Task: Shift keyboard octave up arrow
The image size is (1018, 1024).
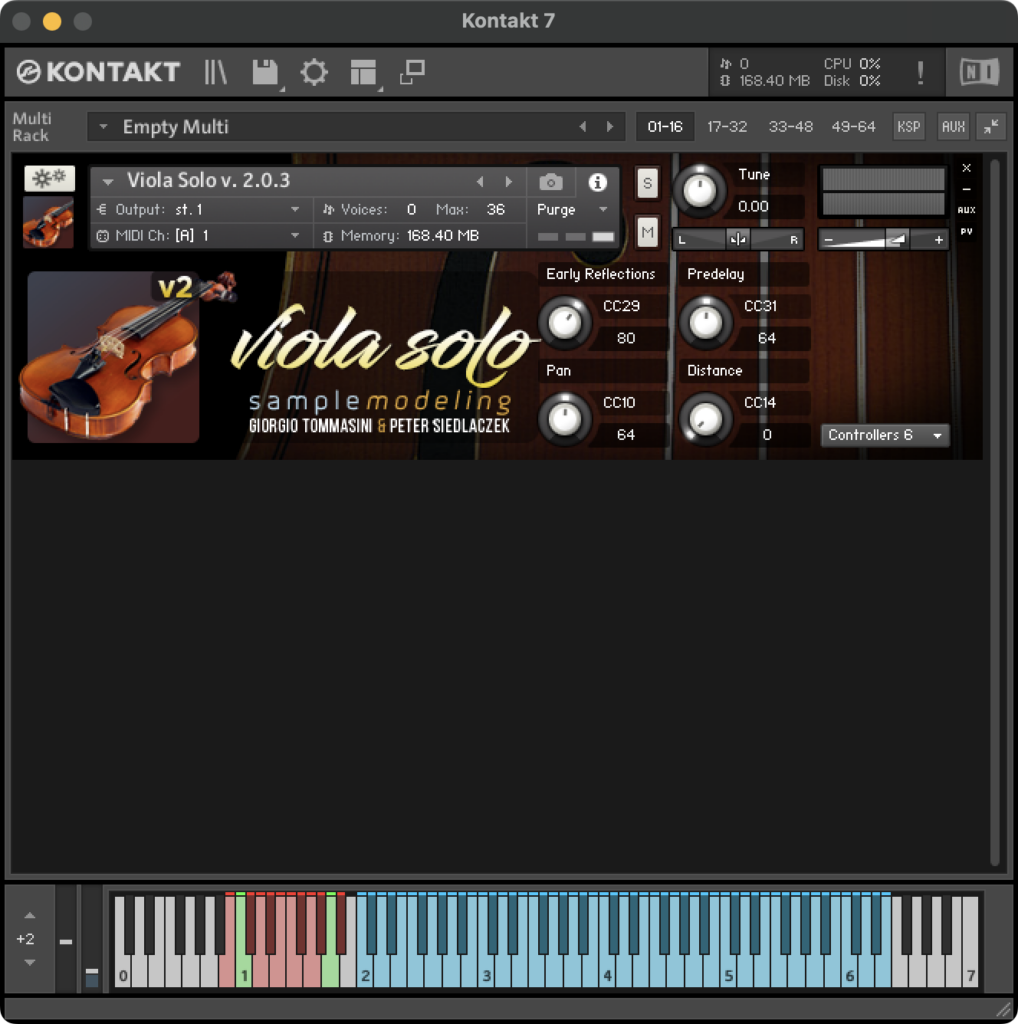Action: coord(29,916)
